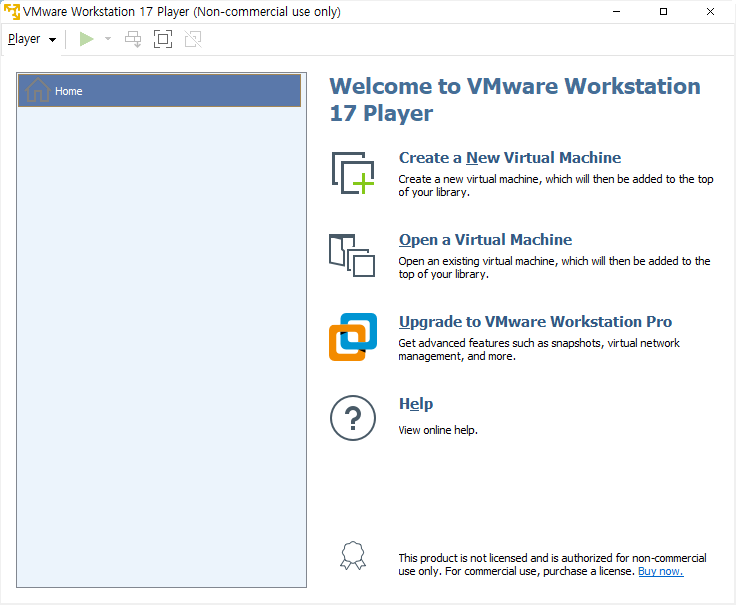736x605 pixels.
Task: Enter full screen mode icon
Action: (163, 39)
